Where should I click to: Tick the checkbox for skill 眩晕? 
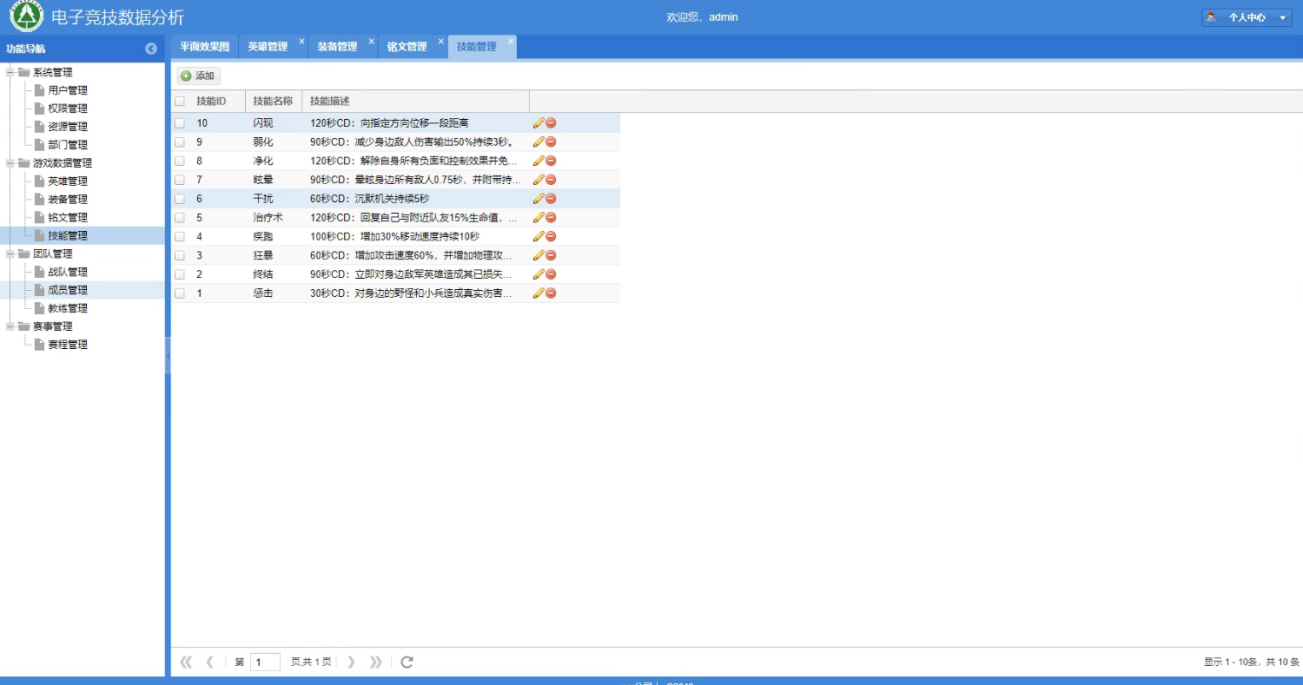coord(180,179)
